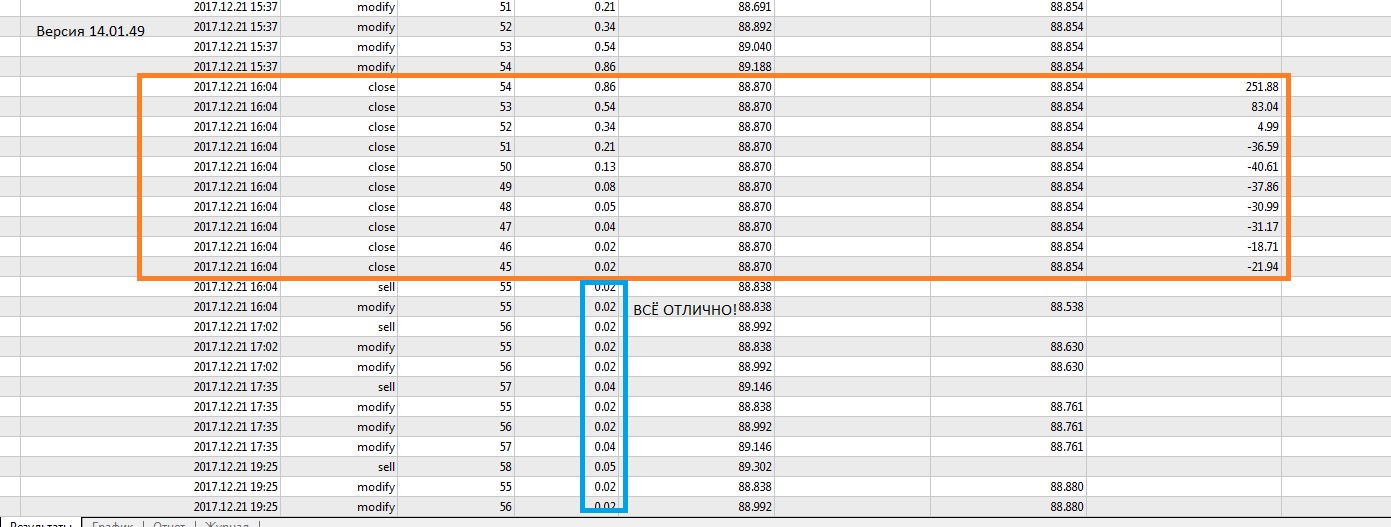Select lot size 0.86 in the close row
The width and height of the screenshot is (1391, 527).
tap(603, 87)
